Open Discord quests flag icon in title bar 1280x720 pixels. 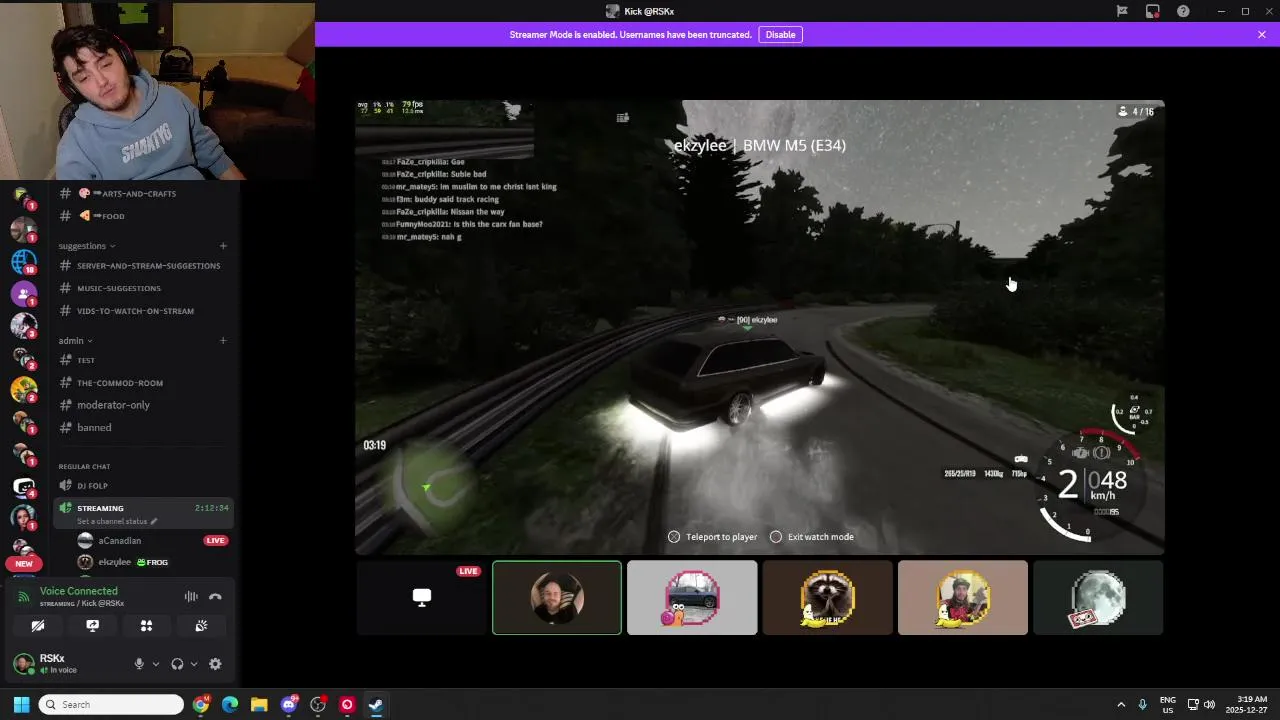pos(1122,11)
